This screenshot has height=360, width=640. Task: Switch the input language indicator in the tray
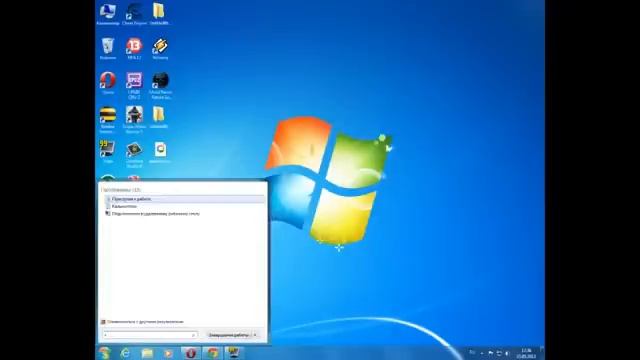click(x=472, y=353)
